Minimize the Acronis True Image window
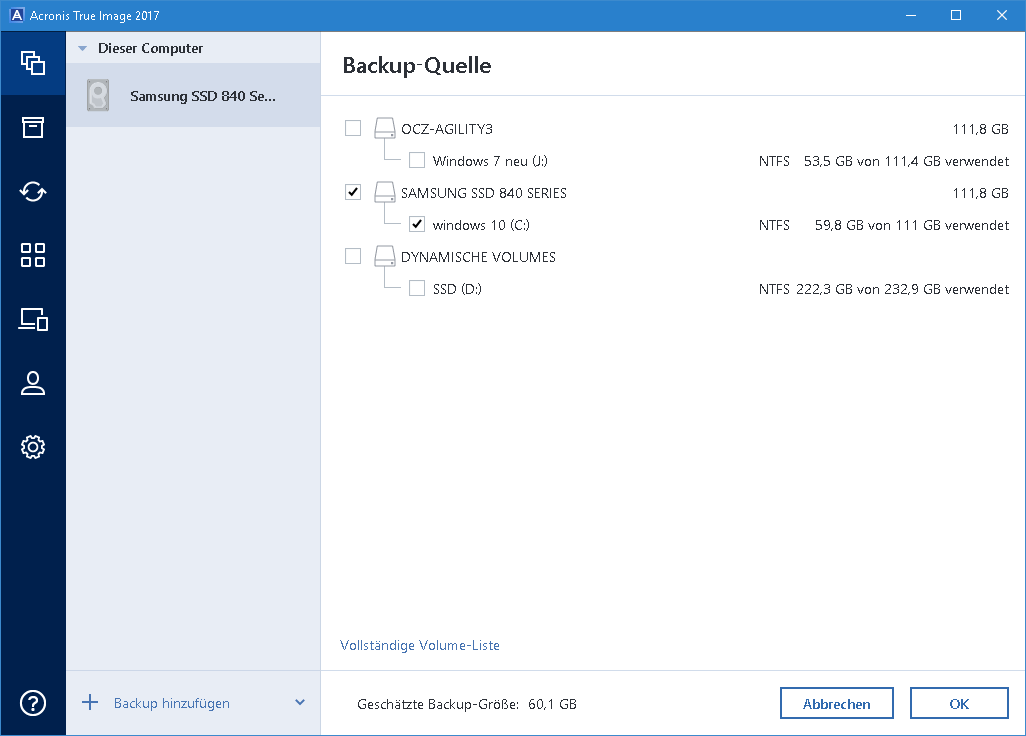 point(910,15)
